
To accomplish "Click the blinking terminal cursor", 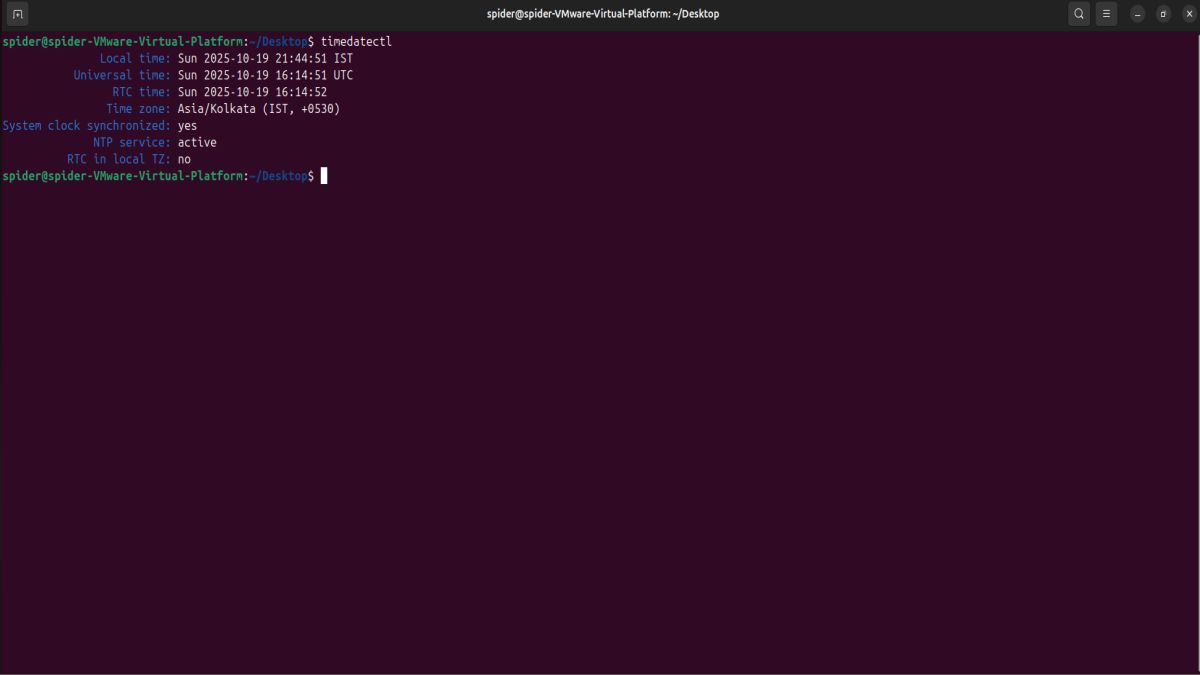I will pos(322,176).
